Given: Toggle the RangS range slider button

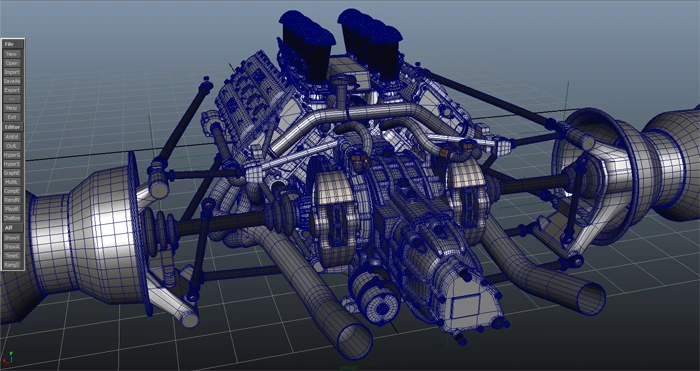Looking at the screenshot, I should point(12,265).
